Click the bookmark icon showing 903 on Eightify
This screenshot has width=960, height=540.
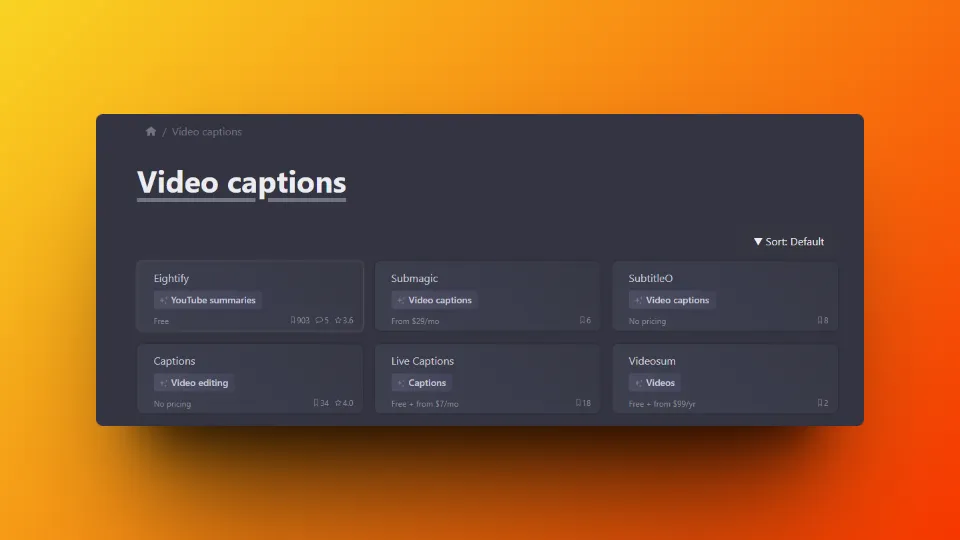[x=293, y=320]
